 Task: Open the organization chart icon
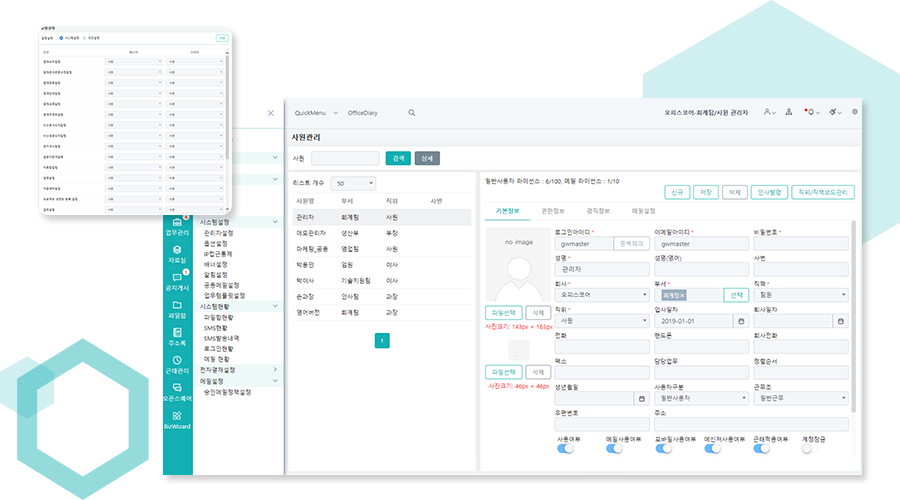tap(789, 113)
